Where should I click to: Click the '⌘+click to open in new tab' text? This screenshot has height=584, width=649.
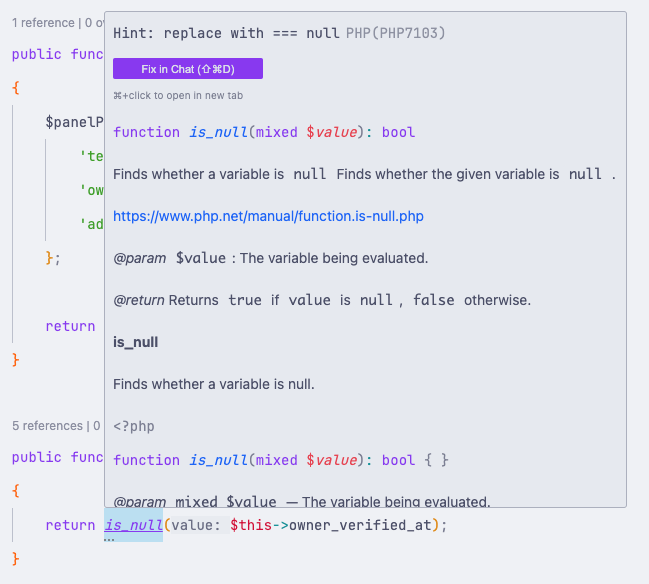pyautogui.click(x=178, y=96)
